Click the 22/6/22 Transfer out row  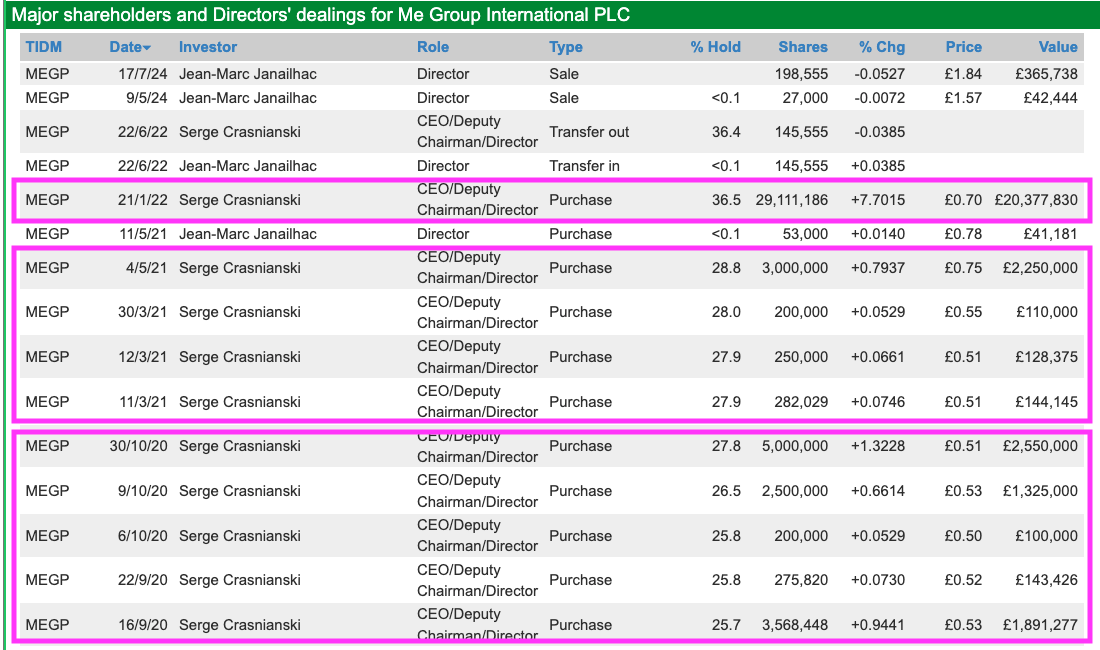tap(551, 132)
